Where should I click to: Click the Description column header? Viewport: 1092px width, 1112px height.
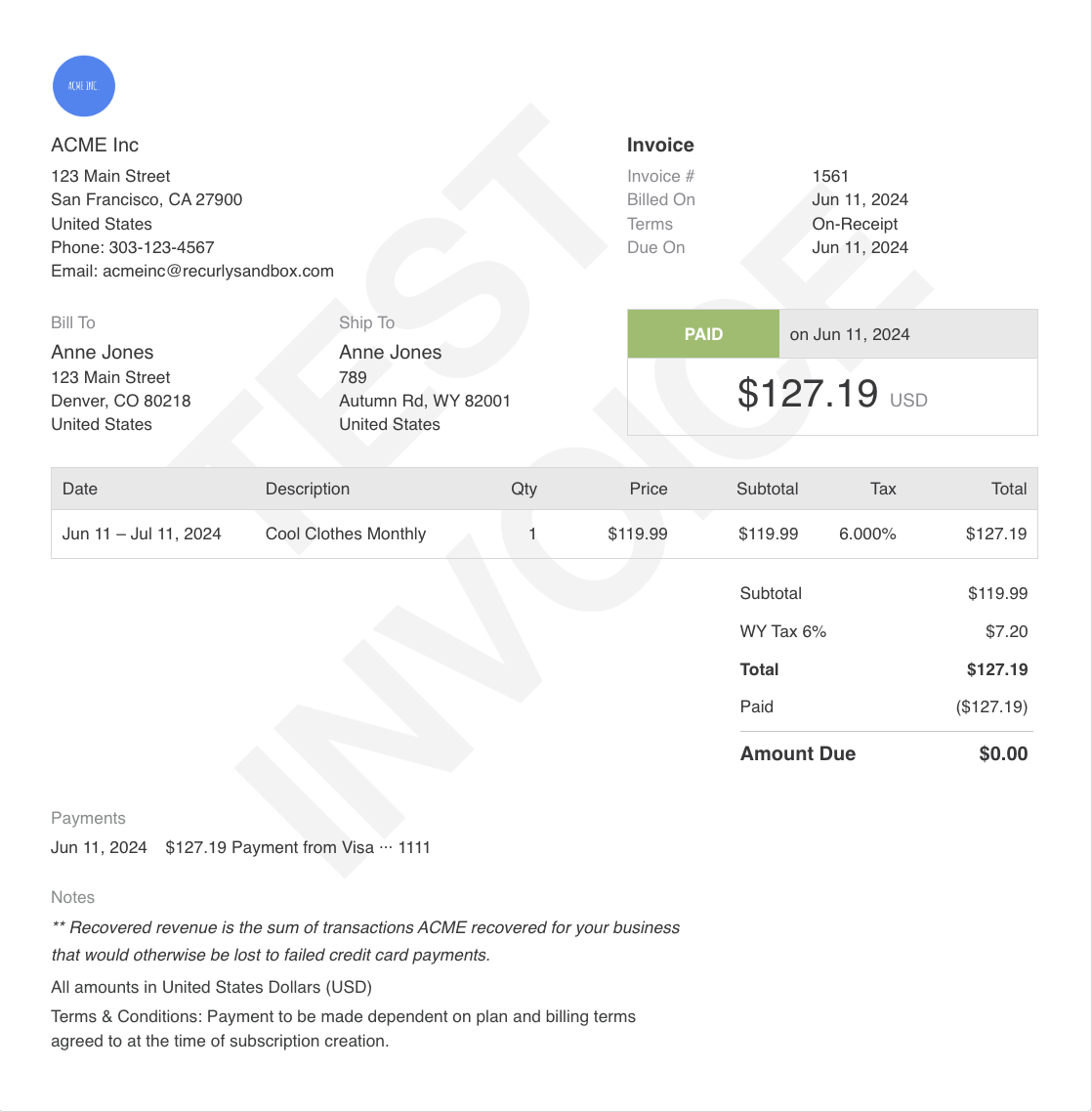307,489
